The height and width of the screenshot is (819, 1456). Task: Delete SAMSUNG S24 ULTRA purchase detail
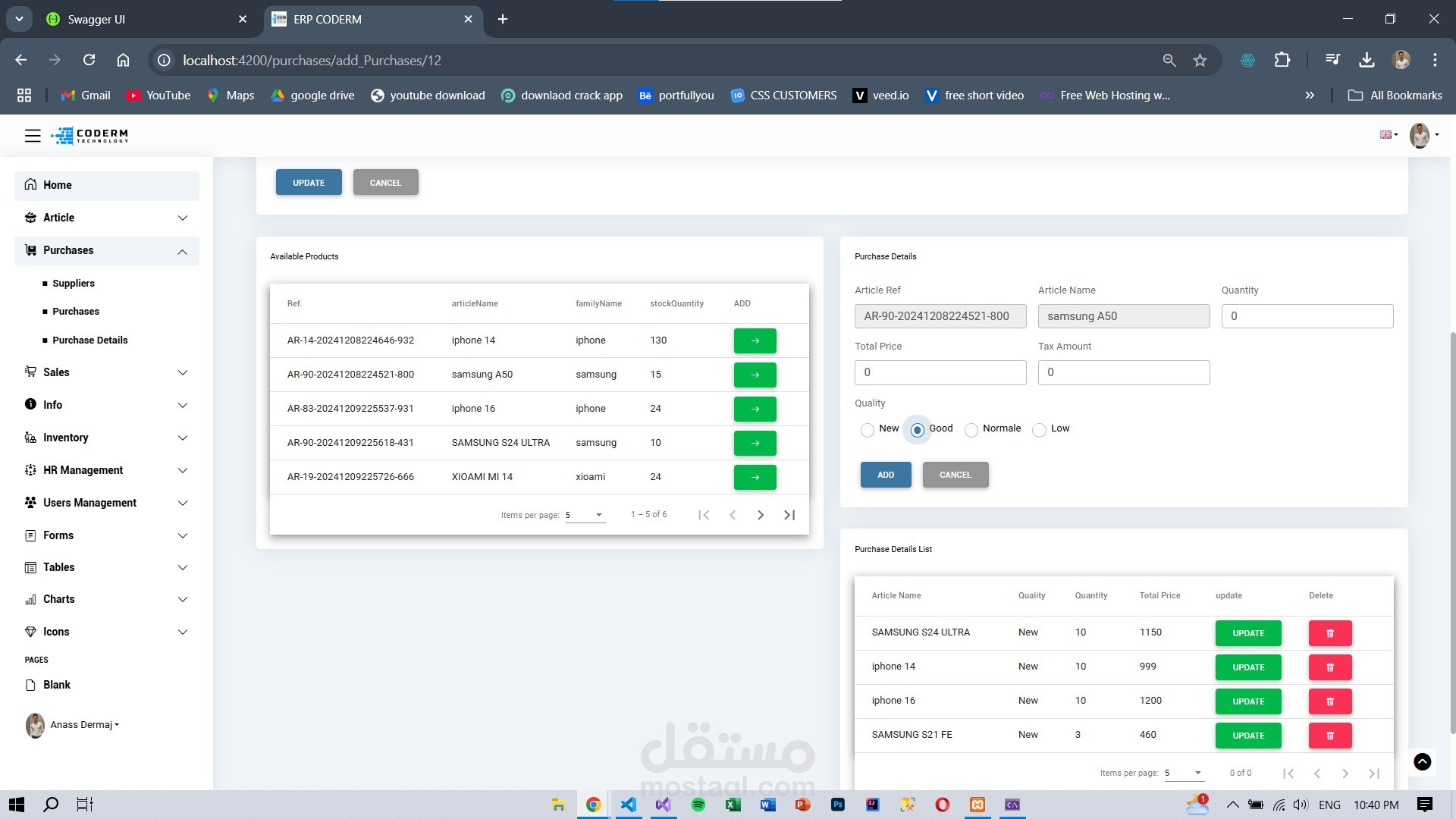coord(1330,633)
